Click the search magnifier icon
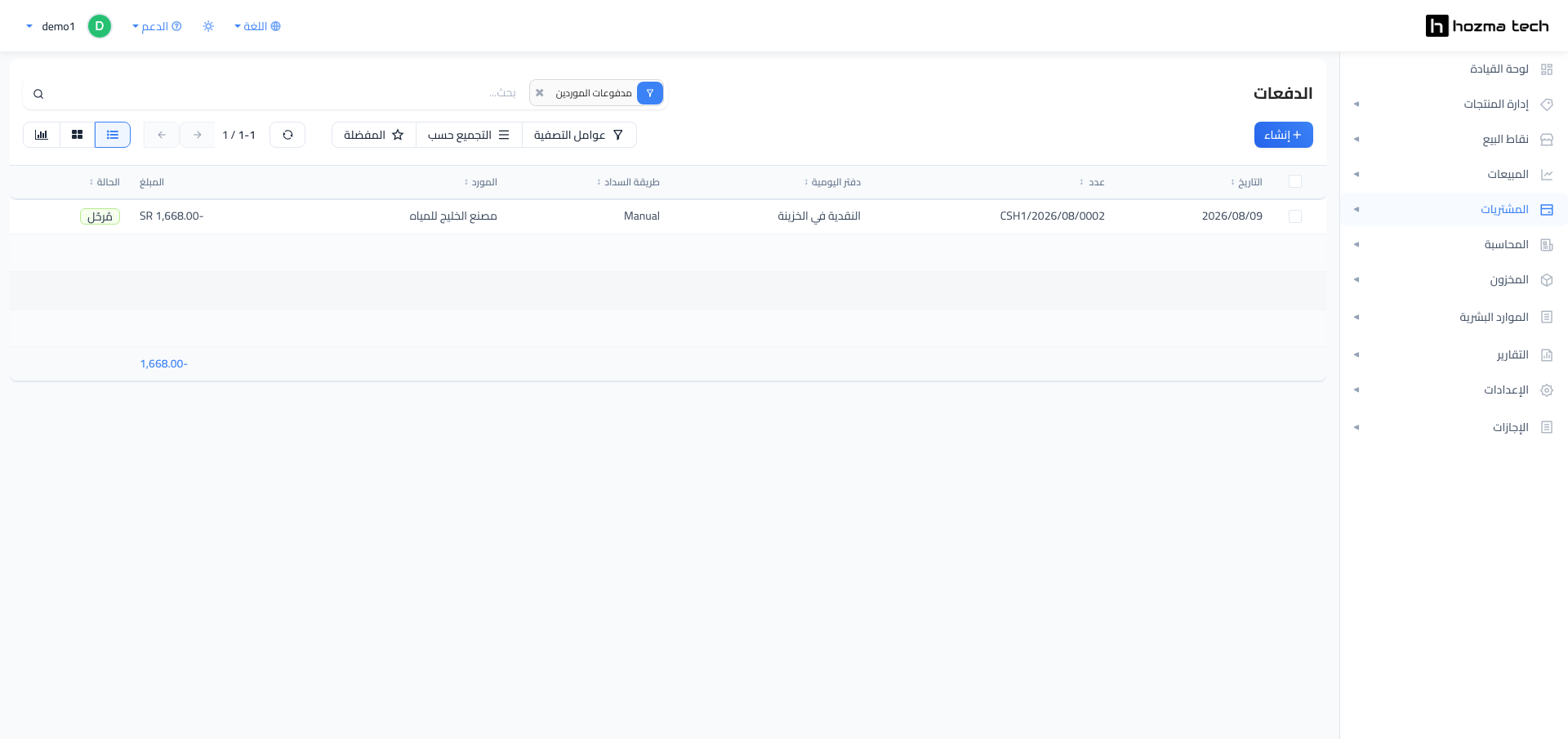Image resolution: width=1568 pixels, height=739 pixels. (x=38, y=94)
